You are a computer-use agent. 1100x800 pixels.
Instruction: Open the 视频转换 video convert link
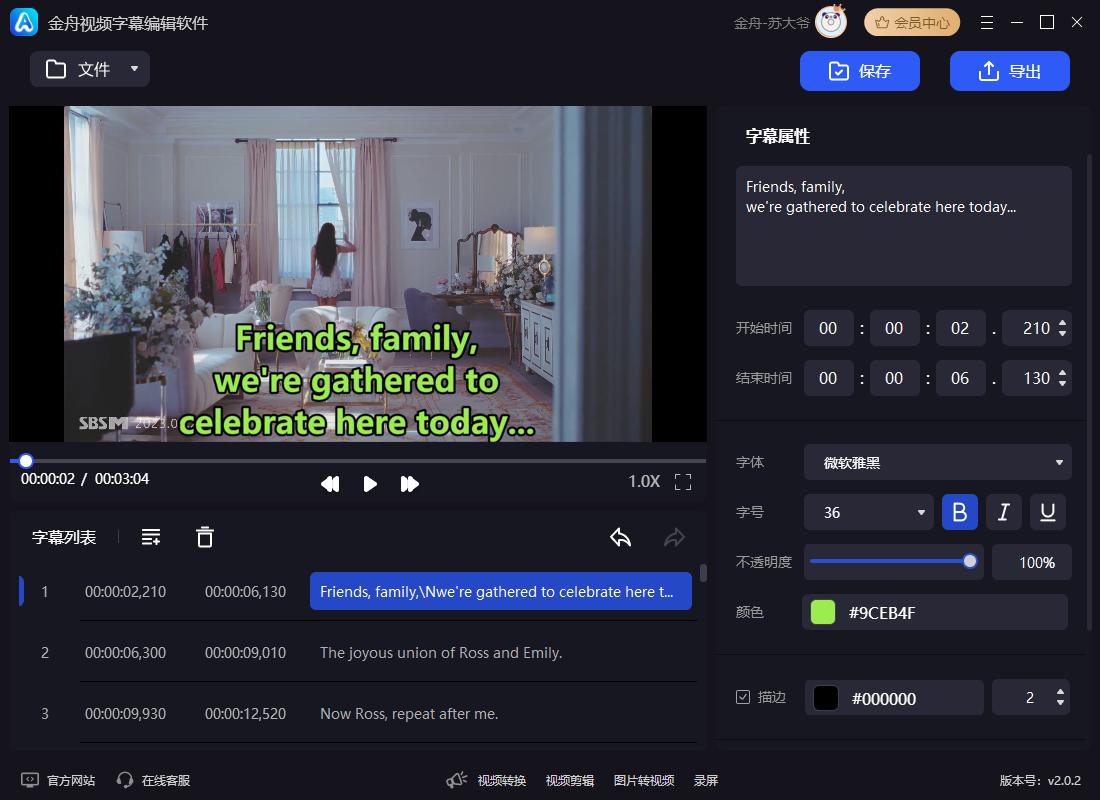coord(501,780)
